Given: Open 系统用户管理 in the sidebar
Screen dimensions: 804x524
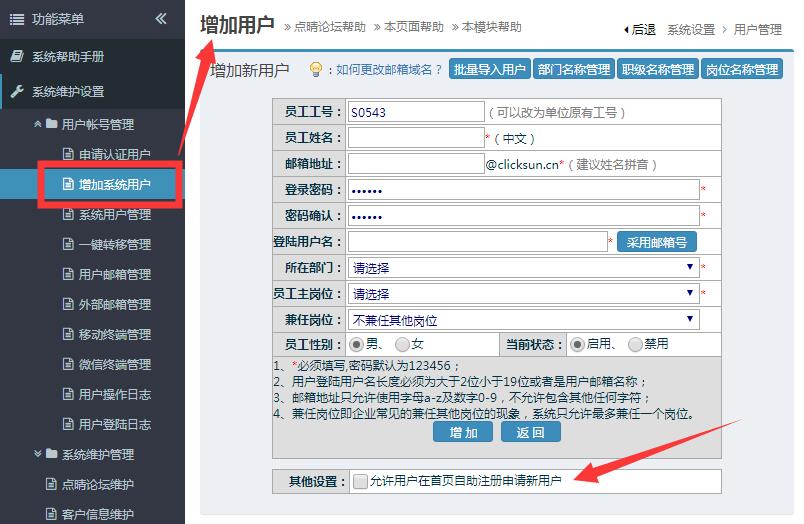Looking at the screenshot, I should coord(114,214).
